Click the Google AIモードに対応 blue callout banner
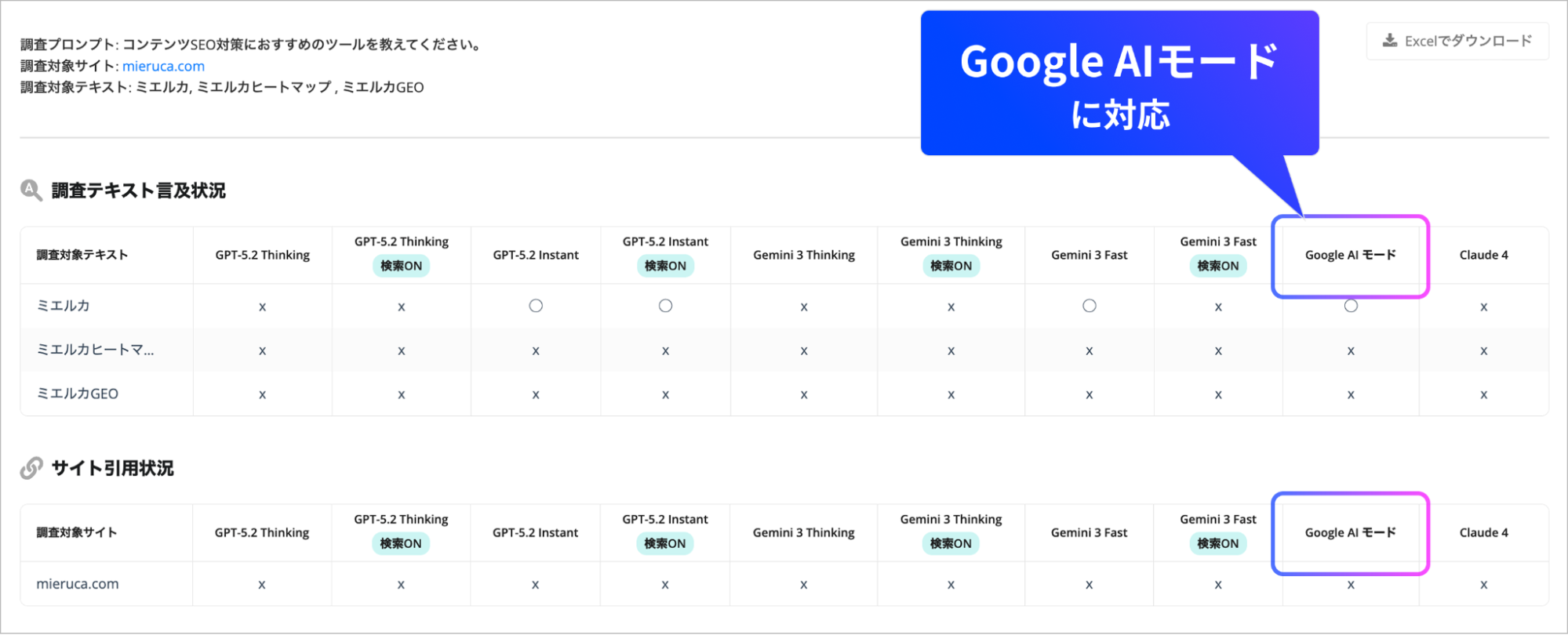This screenshot has width=1568, height=635. point(1119,84)
